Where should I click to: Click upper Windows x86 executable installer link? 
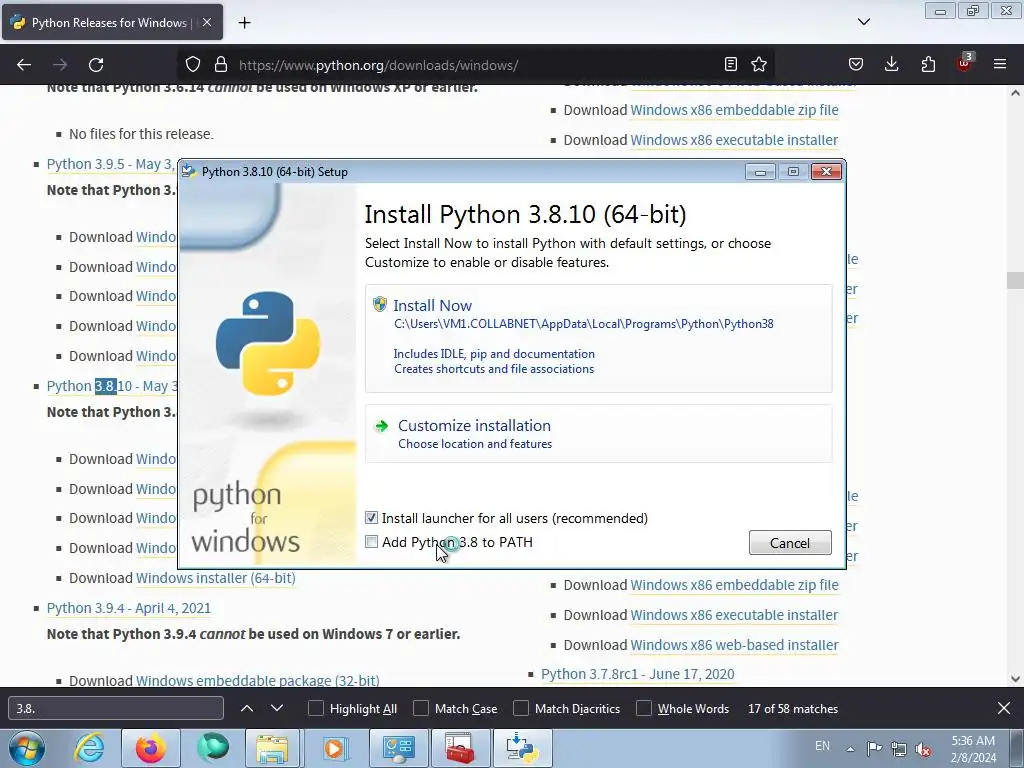734,140
